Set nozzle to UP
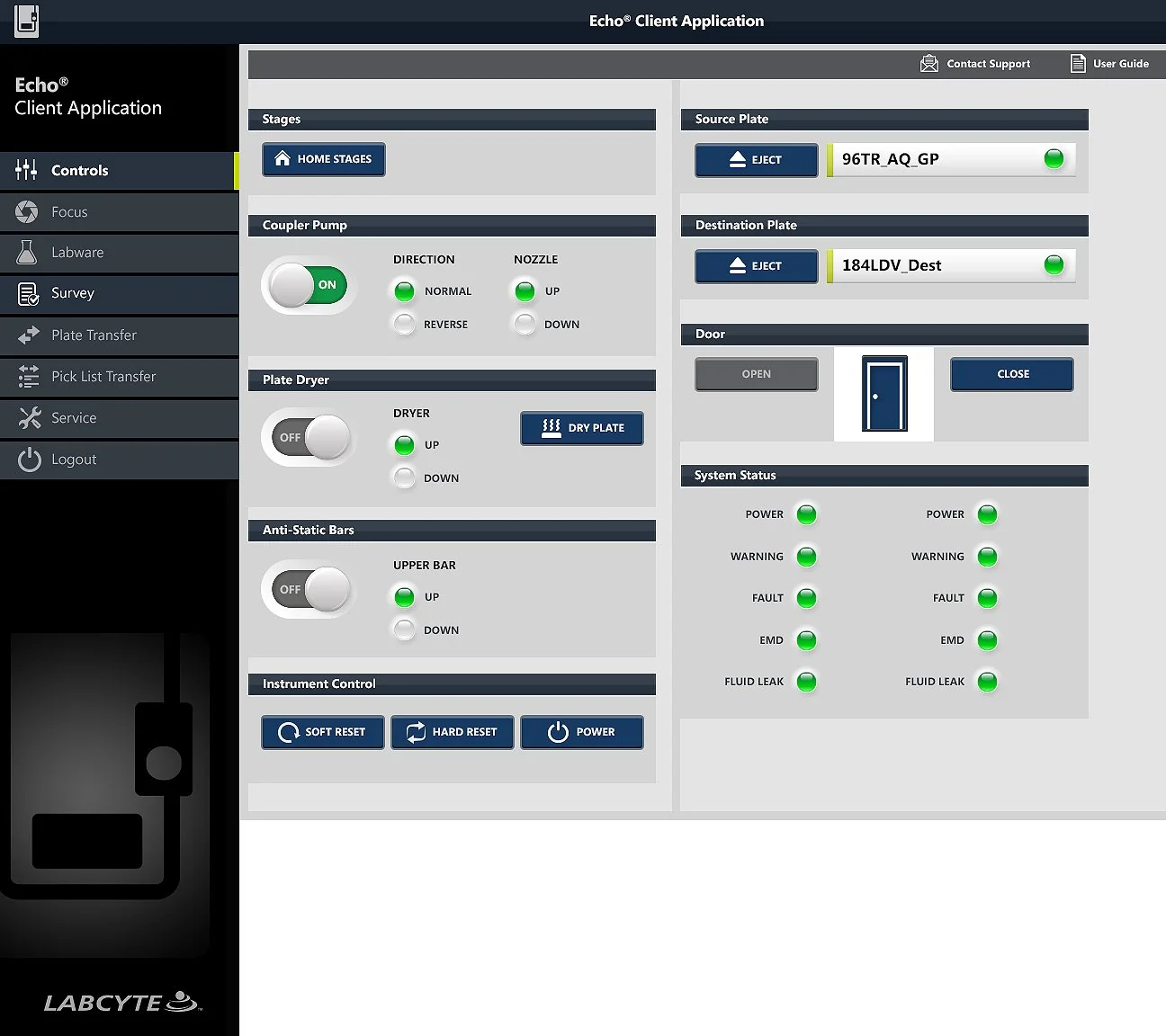 [525, 291]
